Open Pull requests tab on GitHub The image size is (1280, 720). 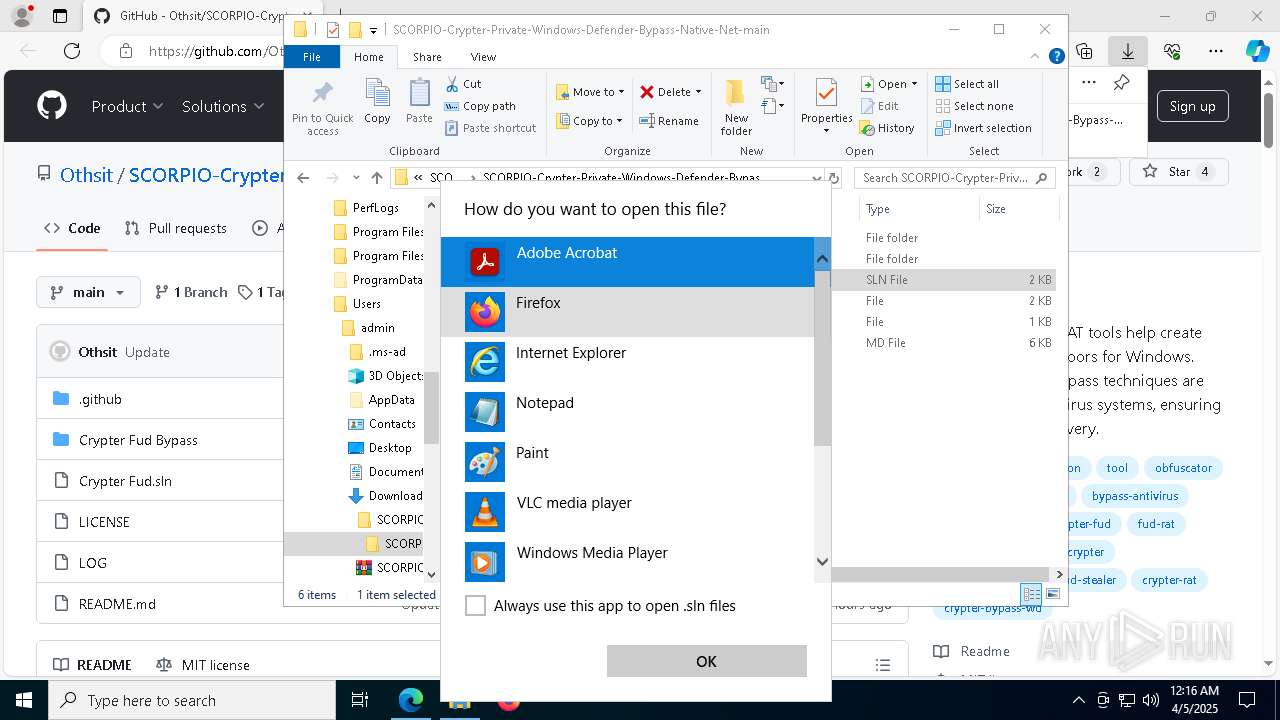pos(176,228)
